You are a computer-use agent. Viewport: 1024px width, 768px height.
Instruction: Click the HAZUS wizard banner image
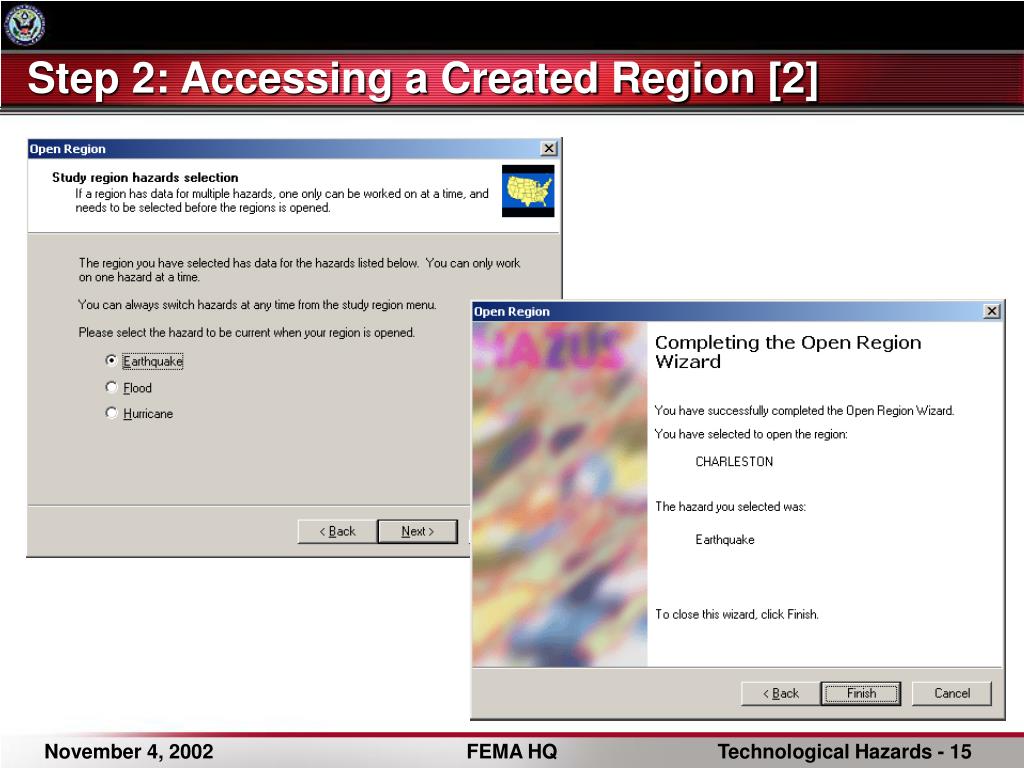560,494
